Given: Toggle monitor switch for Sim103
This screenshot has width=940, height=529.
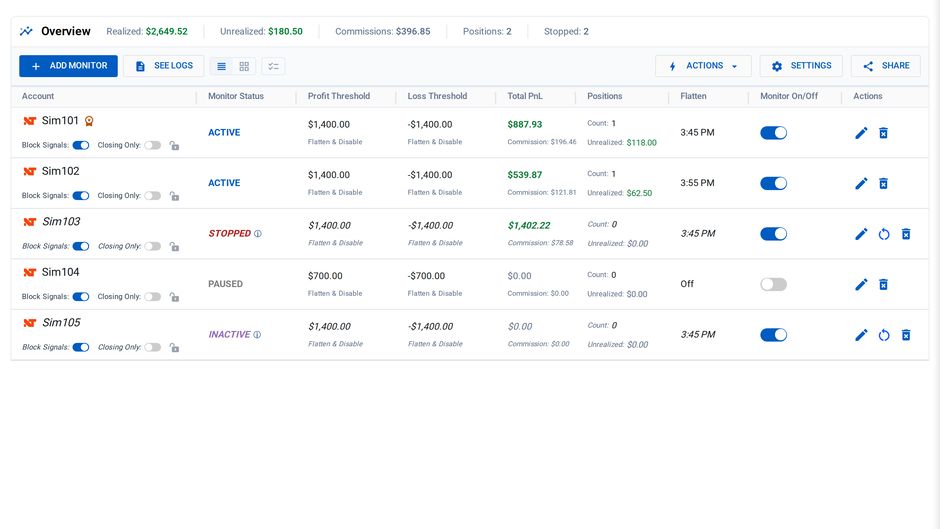Looking at the screenshot, I should pyautogui.click(x=773, y=234).
